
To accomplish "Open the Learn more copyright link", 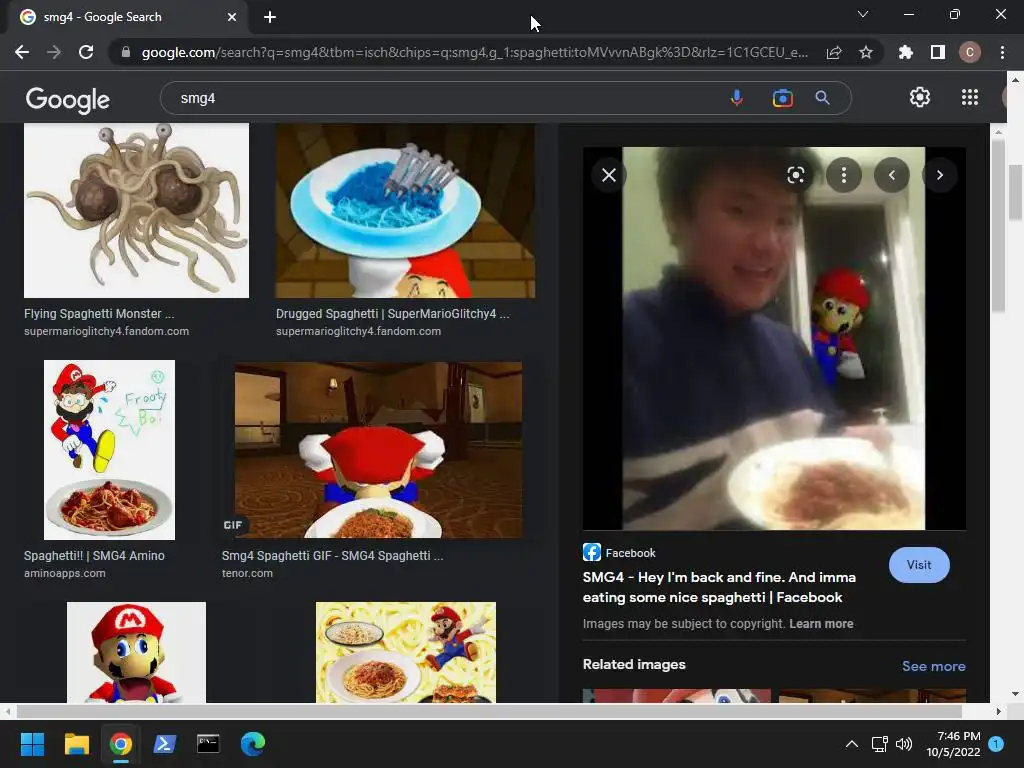I will click(x=821, y=624).
